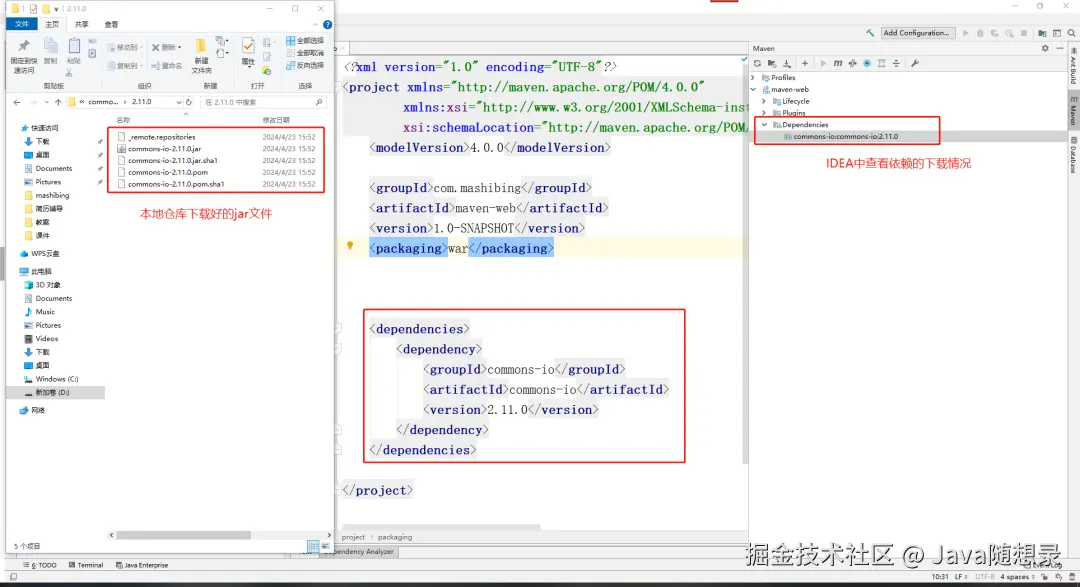1080x587 pixels.
Task: Click the intention light bulb in editor gutter
Action: [x=350, y=245]
